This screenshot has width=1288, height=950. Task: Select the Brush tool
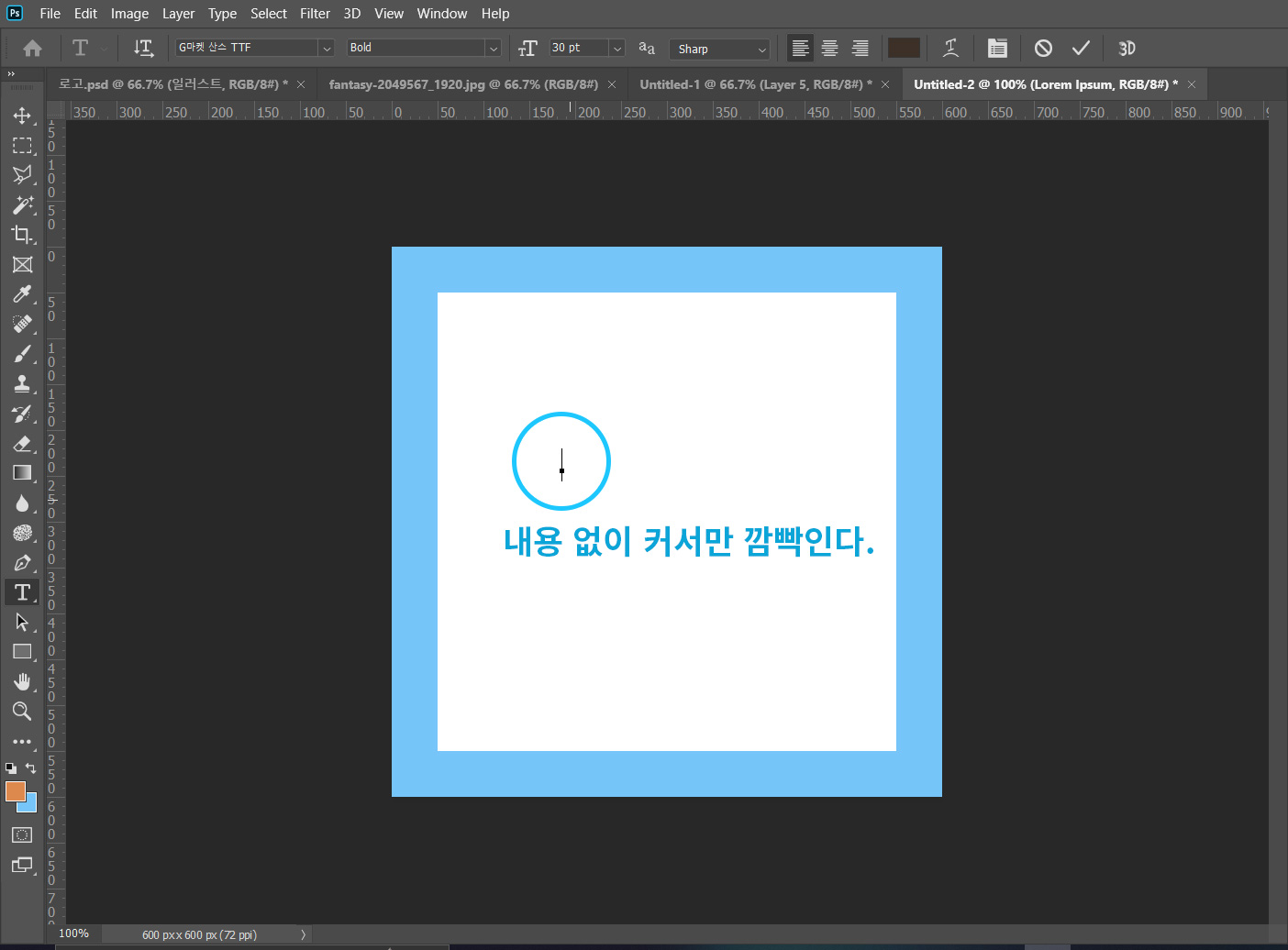(x=22, y=354)
